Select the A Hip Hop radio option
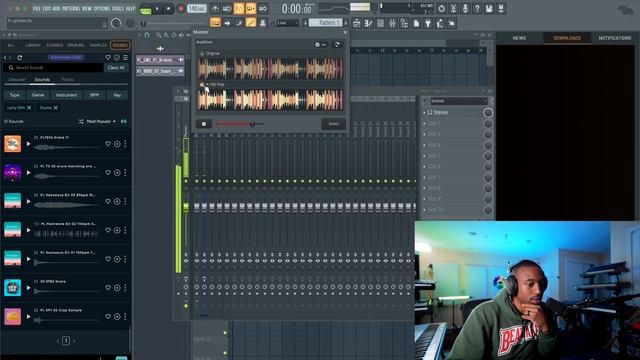This screenshot has width=640, height=360. 202,84
